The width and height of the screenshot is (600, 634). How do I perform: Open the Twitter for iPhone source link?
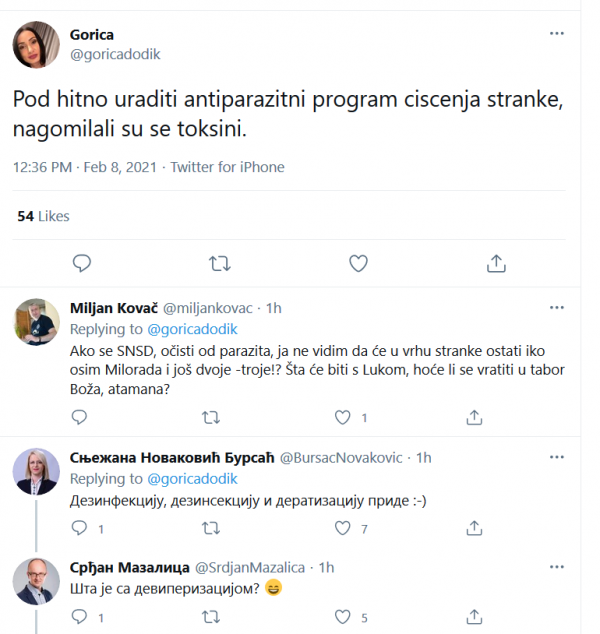(227, 167)
